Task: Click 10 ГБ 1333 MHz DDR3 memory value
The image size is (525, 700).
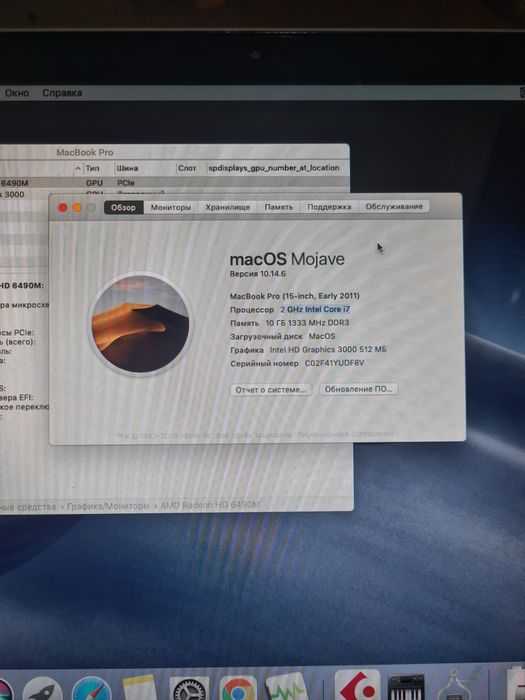Action: click(307, 322)
